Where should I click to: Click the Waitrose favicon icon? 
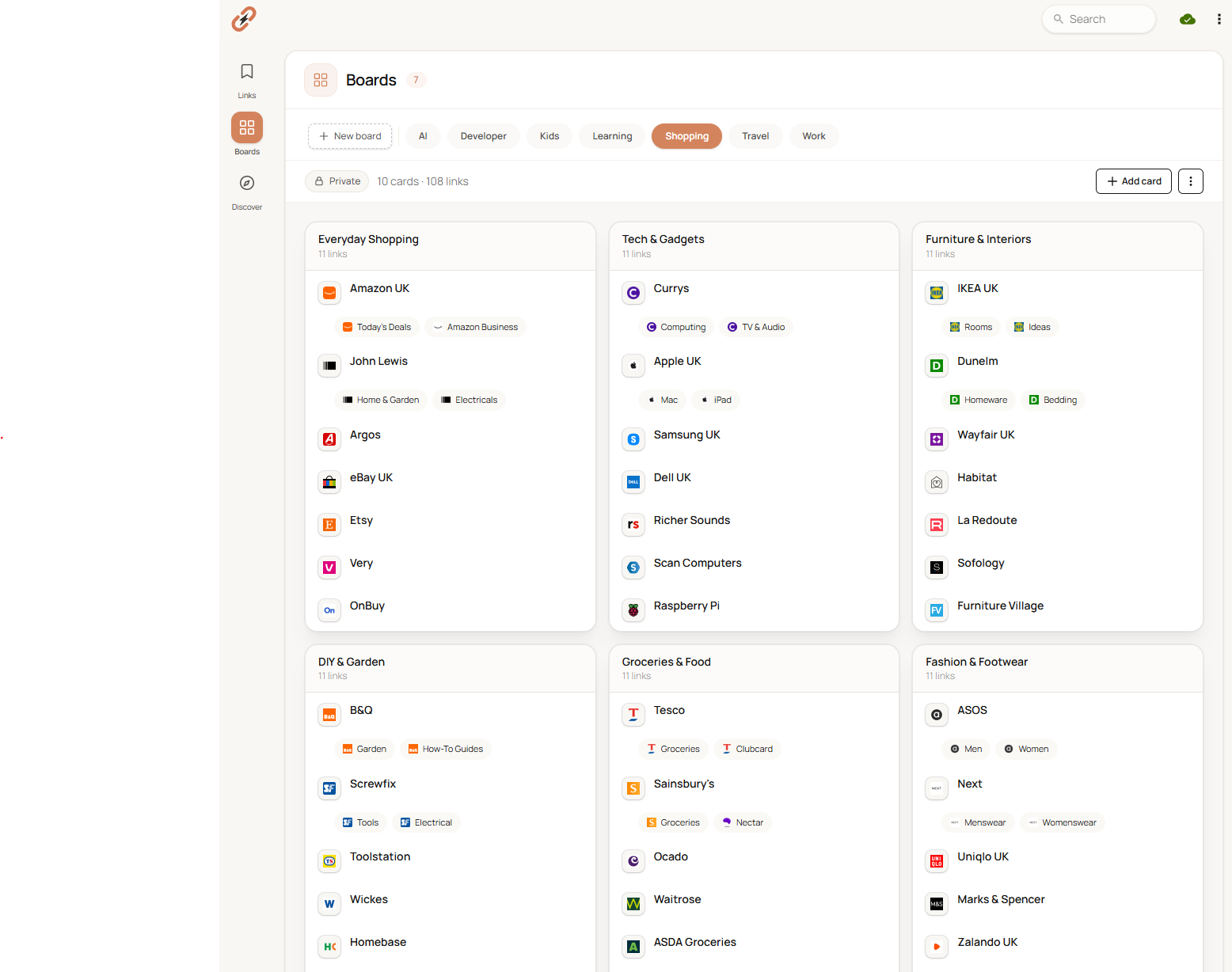633,904
